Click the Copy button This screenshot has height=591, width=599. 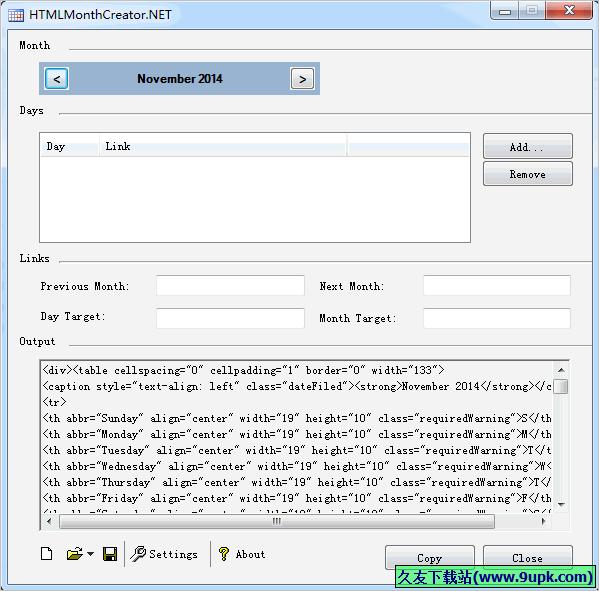pyautogui.click(x=429, y=557)
